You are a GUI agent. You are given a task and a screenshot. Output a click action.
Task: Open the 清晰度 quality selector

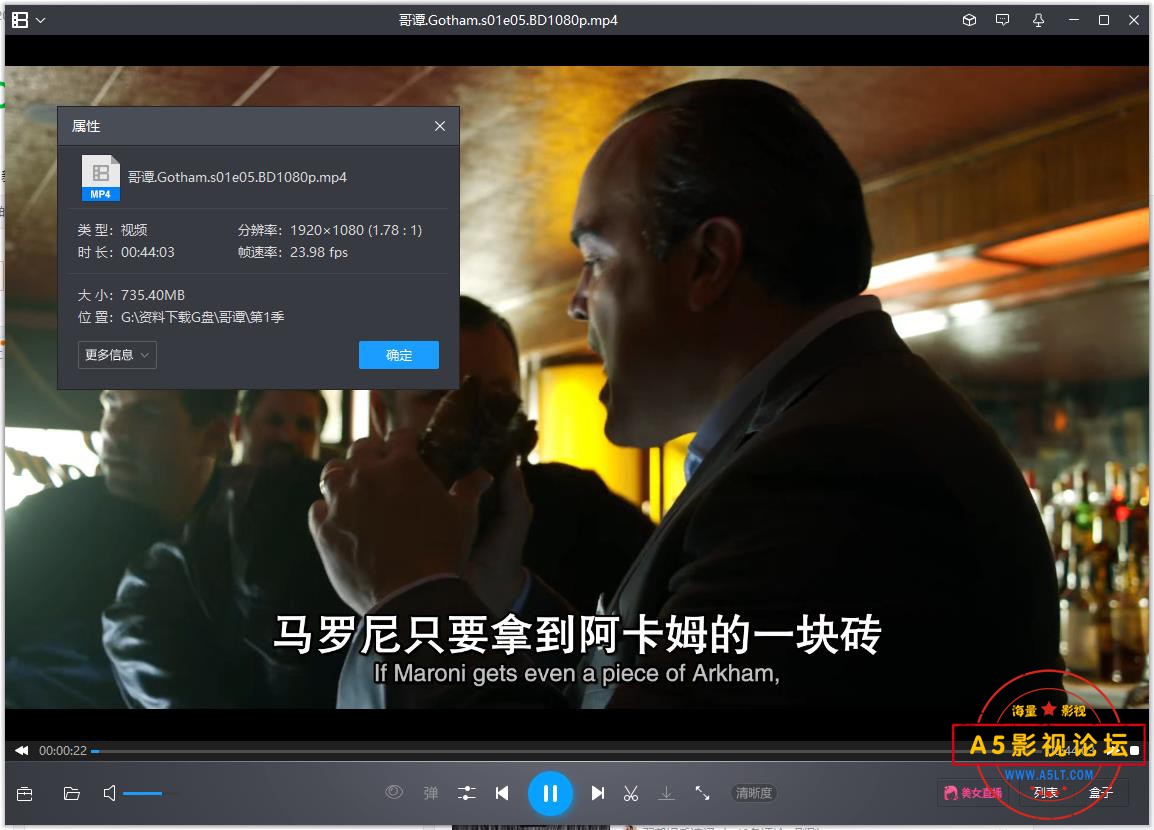pos(754,792)
